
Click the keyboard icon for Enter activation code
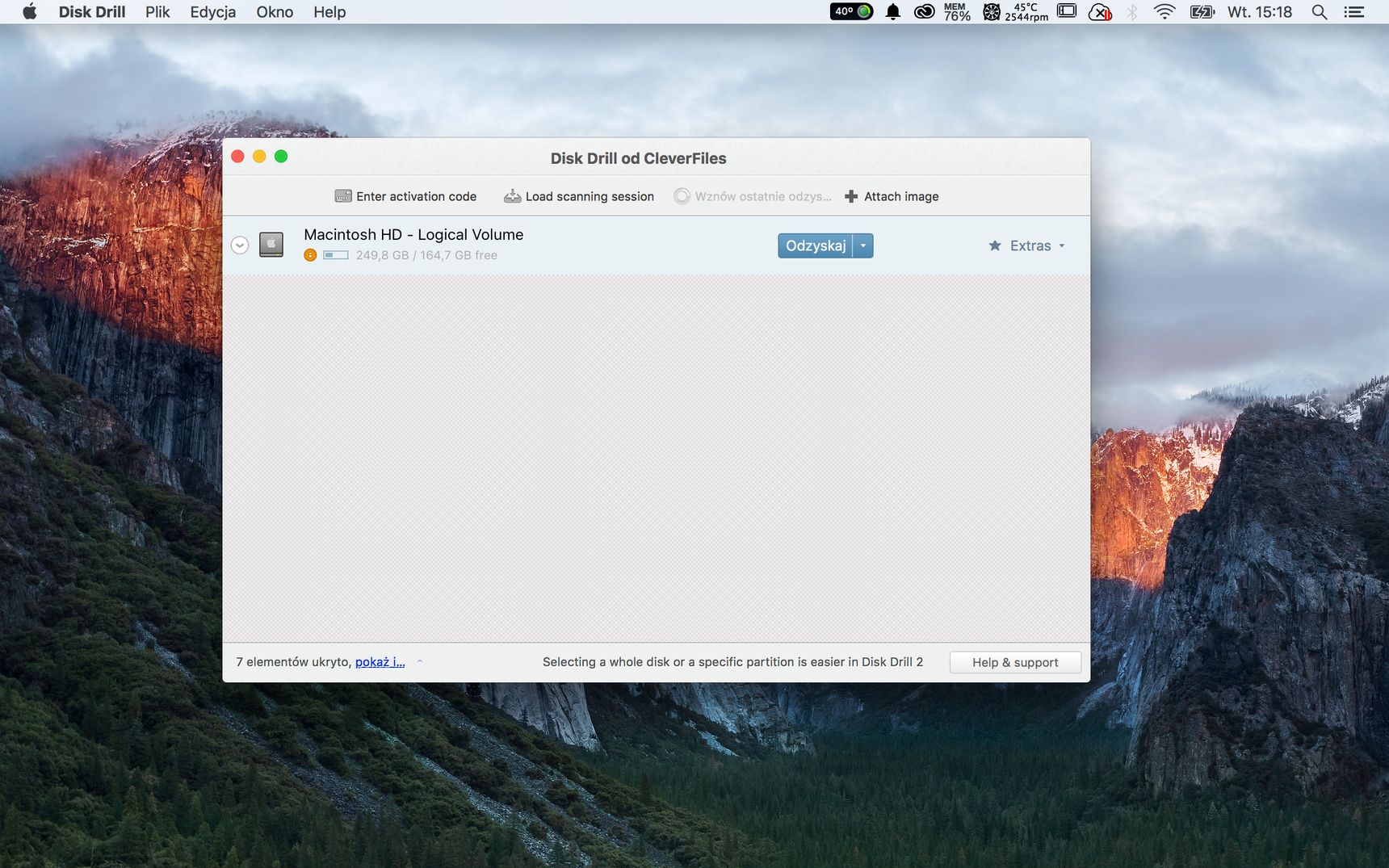tap(343, 196)
